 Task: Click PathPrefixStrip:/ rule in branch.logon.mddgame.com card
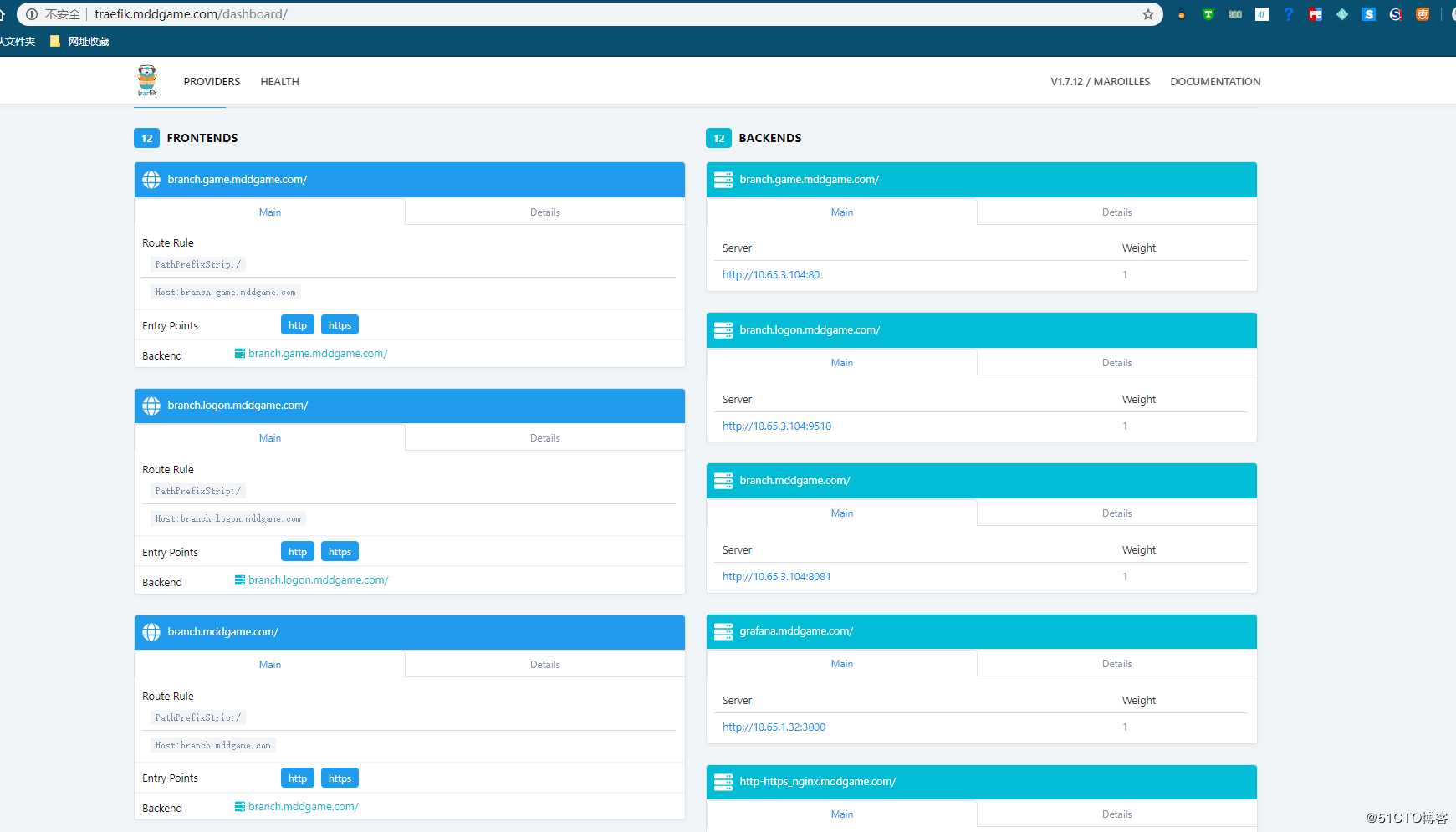coord(197,492)
